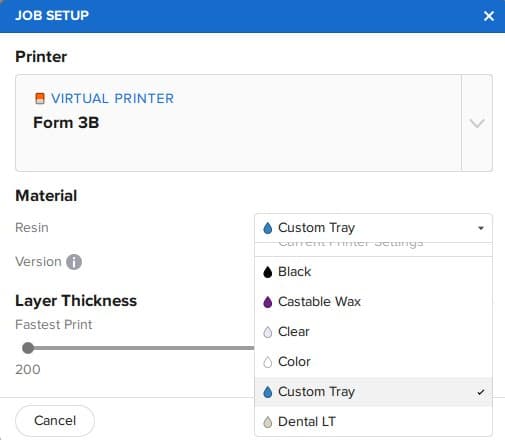Click the checkmark on Custom Tray row

tap(480, 392)
